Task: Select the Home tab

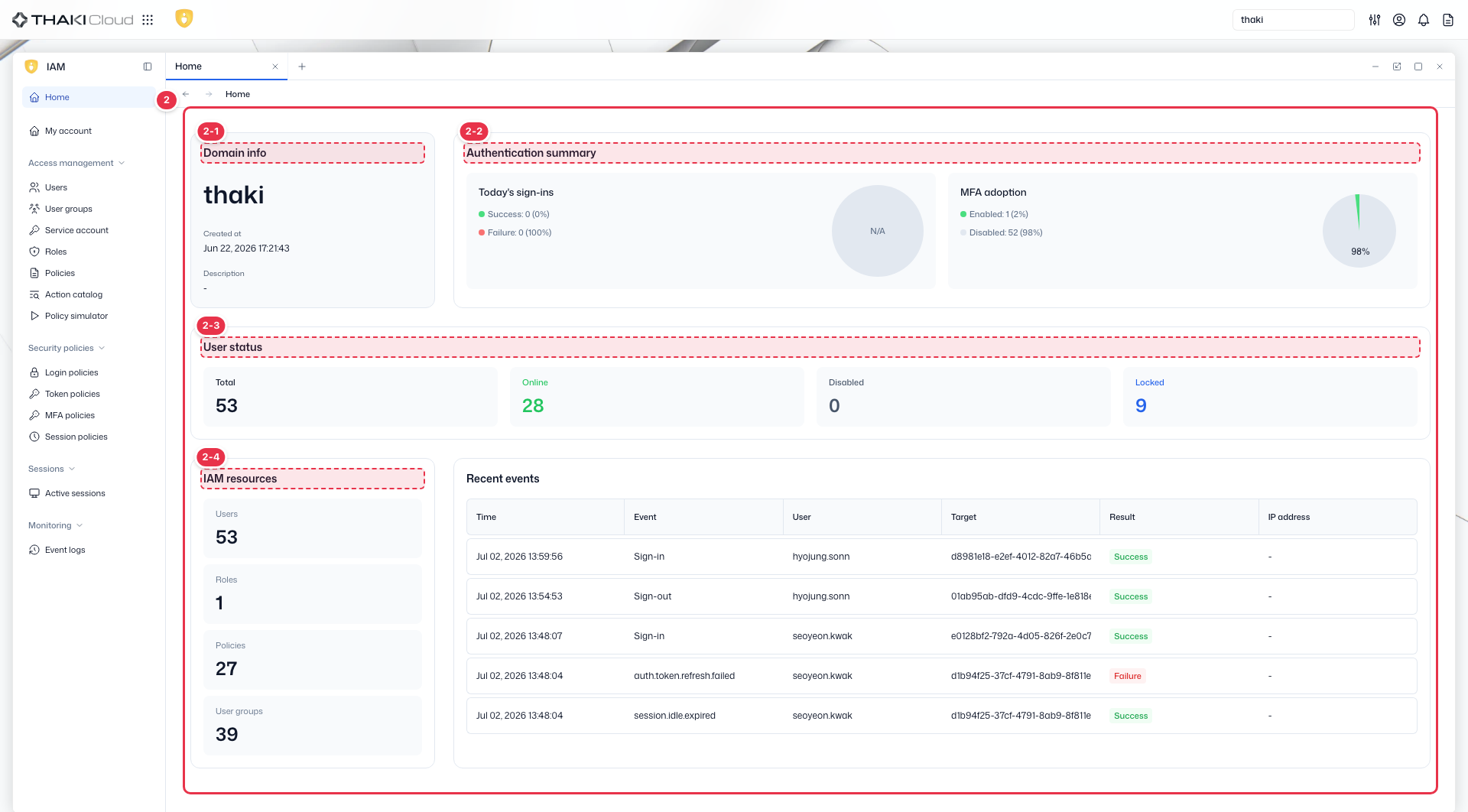Action: (x=226, y=67)
